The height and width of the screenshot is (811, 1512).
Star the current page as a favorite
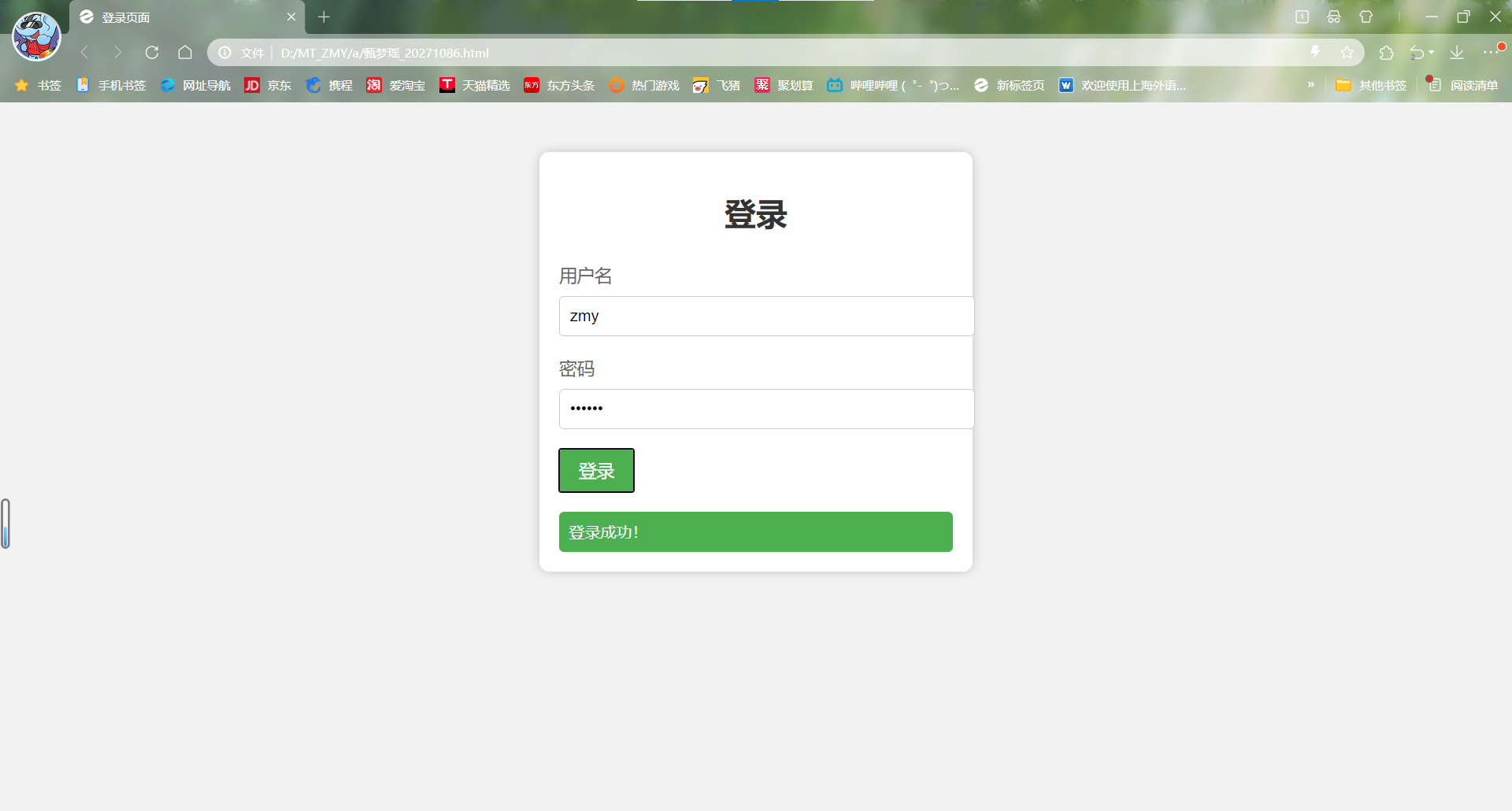(x=1347, y=53)
